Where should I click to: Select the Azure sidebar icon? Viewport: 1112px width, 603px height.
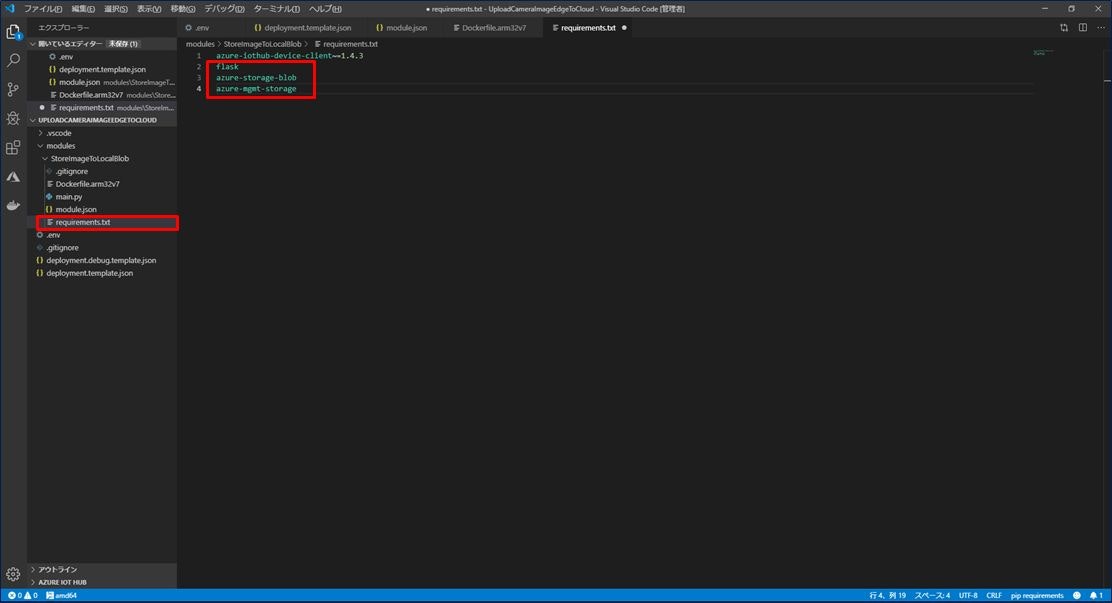pos(12,176)
